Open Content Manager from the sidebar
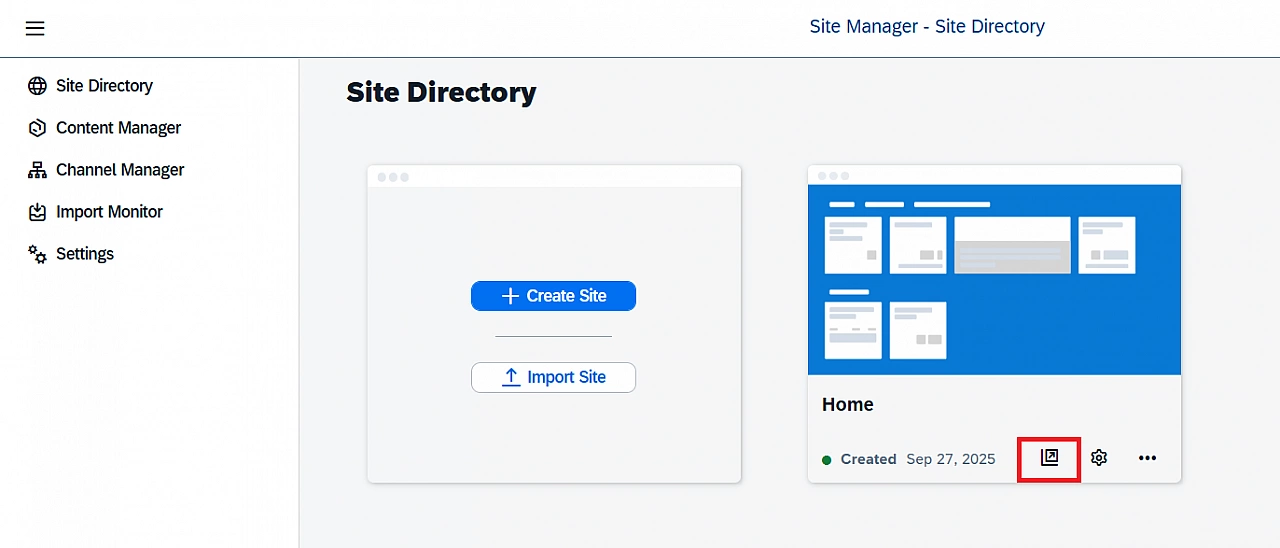The image size is (1280, 548). [x=118, y=128]
